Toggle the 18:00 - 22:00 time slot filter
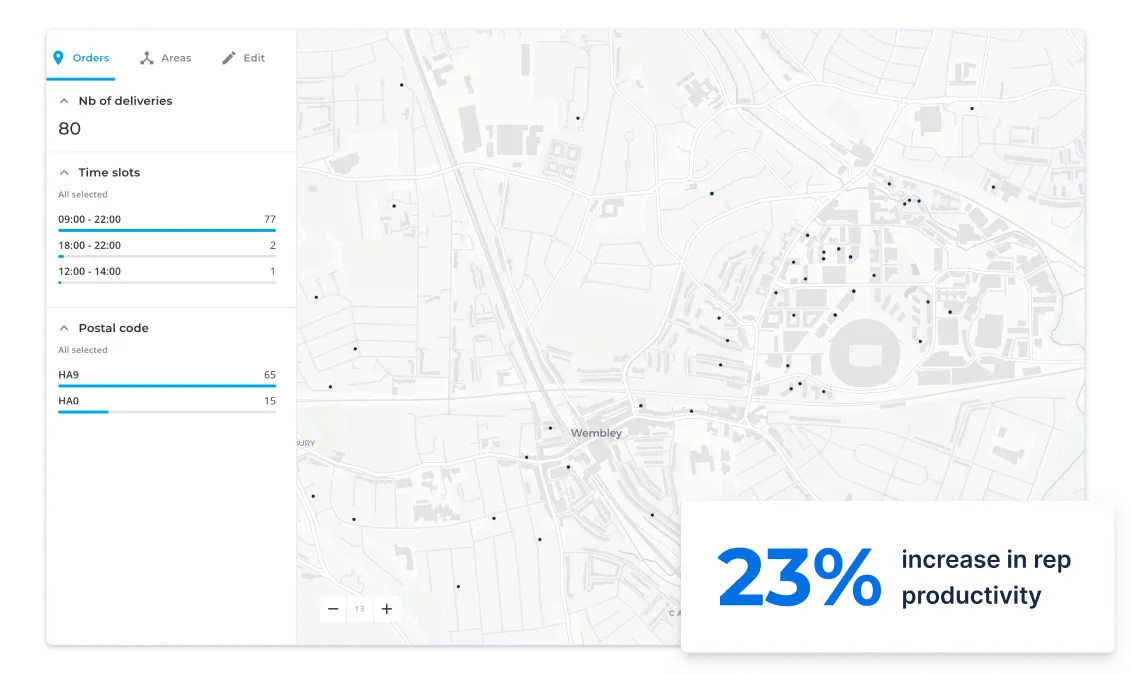The width and height of the screenshot is (1131, 675). 90,245
